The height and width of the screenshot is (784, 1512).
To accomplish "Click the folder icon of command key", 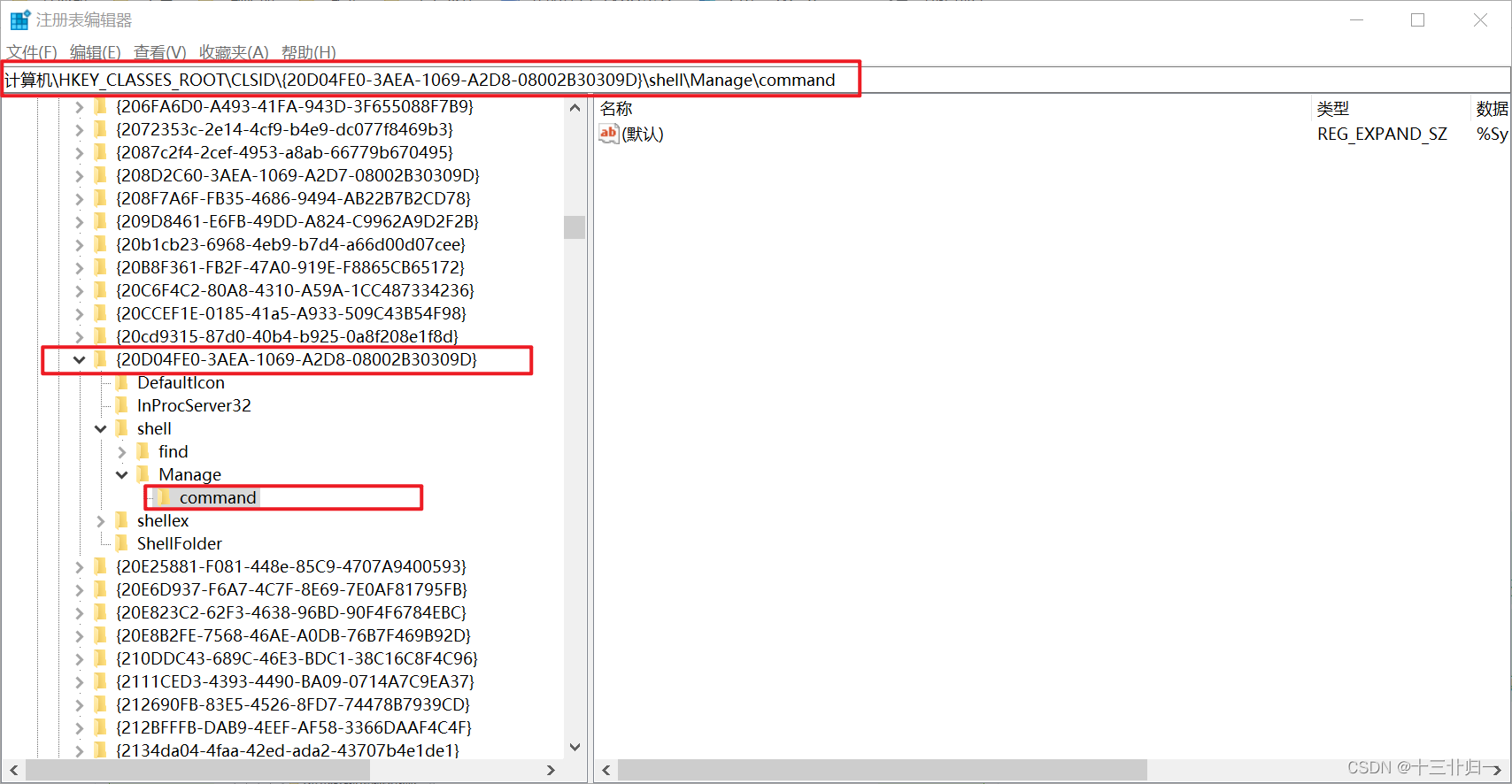I will [x=164, y=497].
